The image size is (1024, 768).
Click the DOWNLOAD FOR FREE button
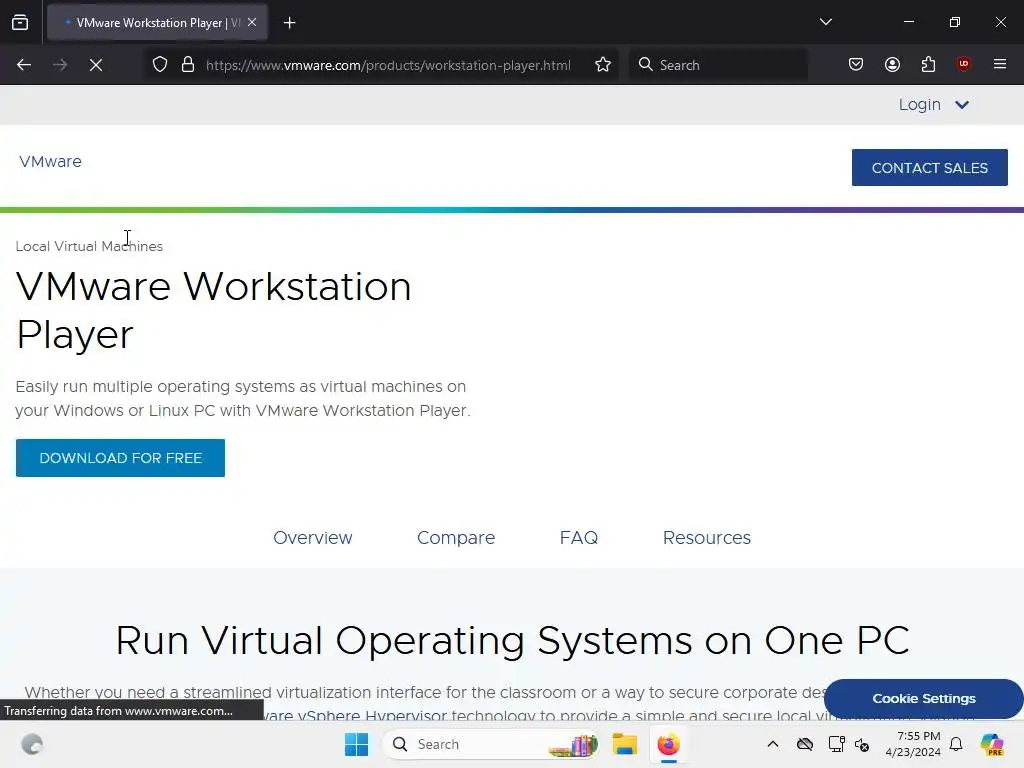(120, 458)
